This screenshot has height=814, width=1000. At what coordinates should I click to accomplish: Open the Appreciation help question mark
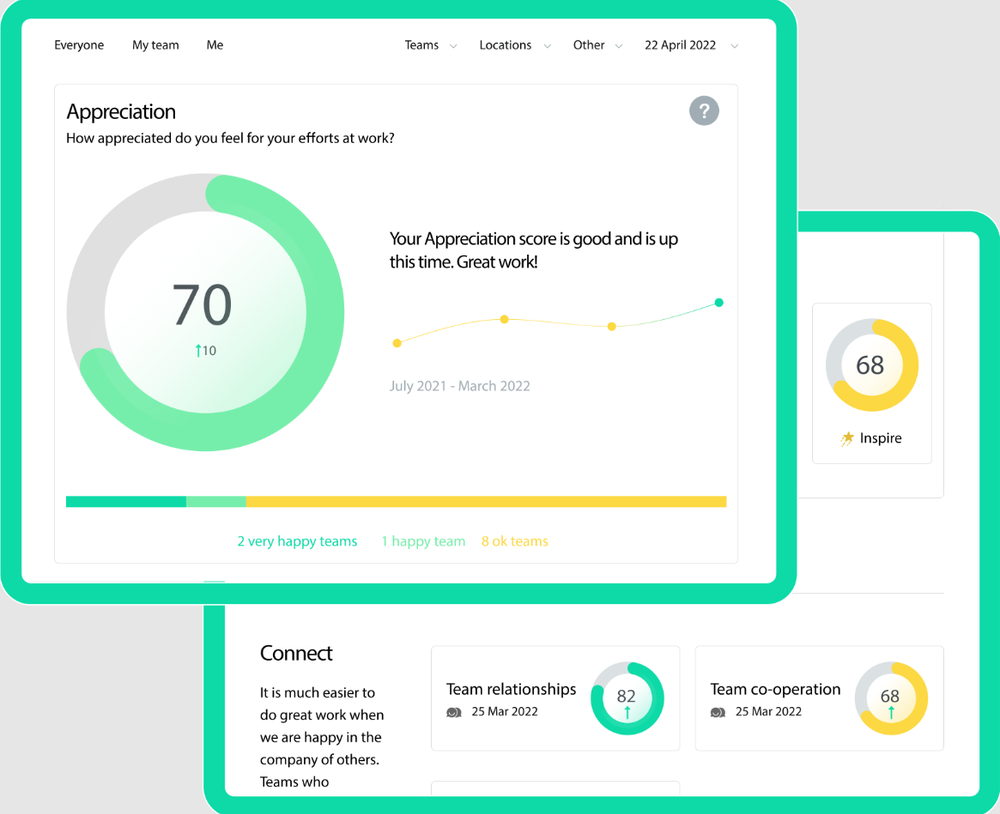704,111
